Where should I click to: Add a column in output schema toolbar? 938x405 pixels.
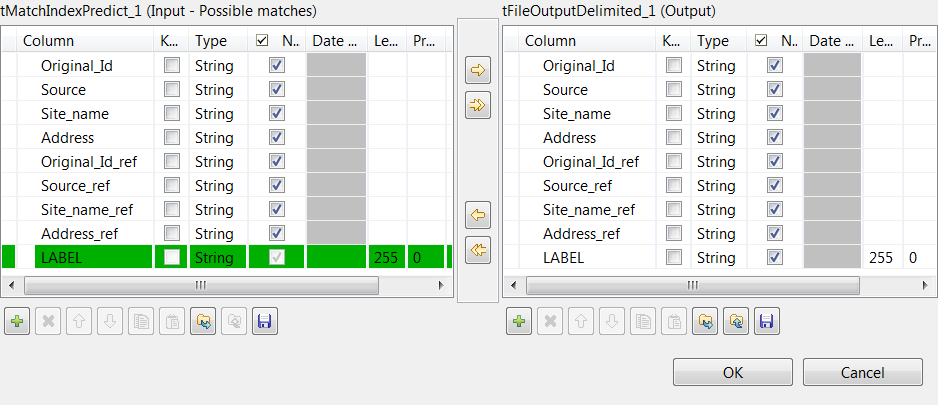click(519, 322)
